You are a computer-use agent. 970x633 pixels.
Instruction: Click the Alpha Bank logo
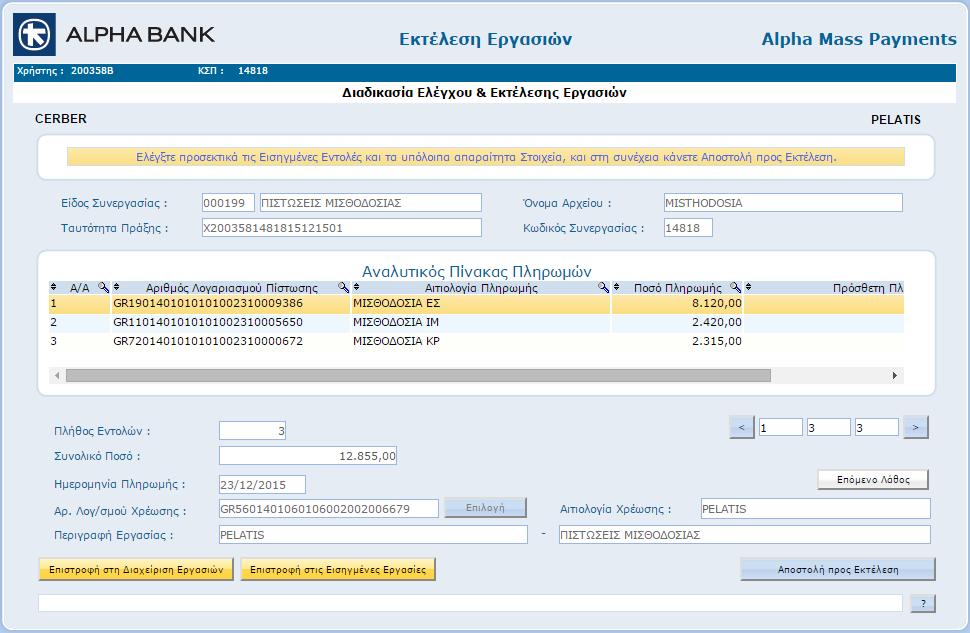click(x=114, y=35)
